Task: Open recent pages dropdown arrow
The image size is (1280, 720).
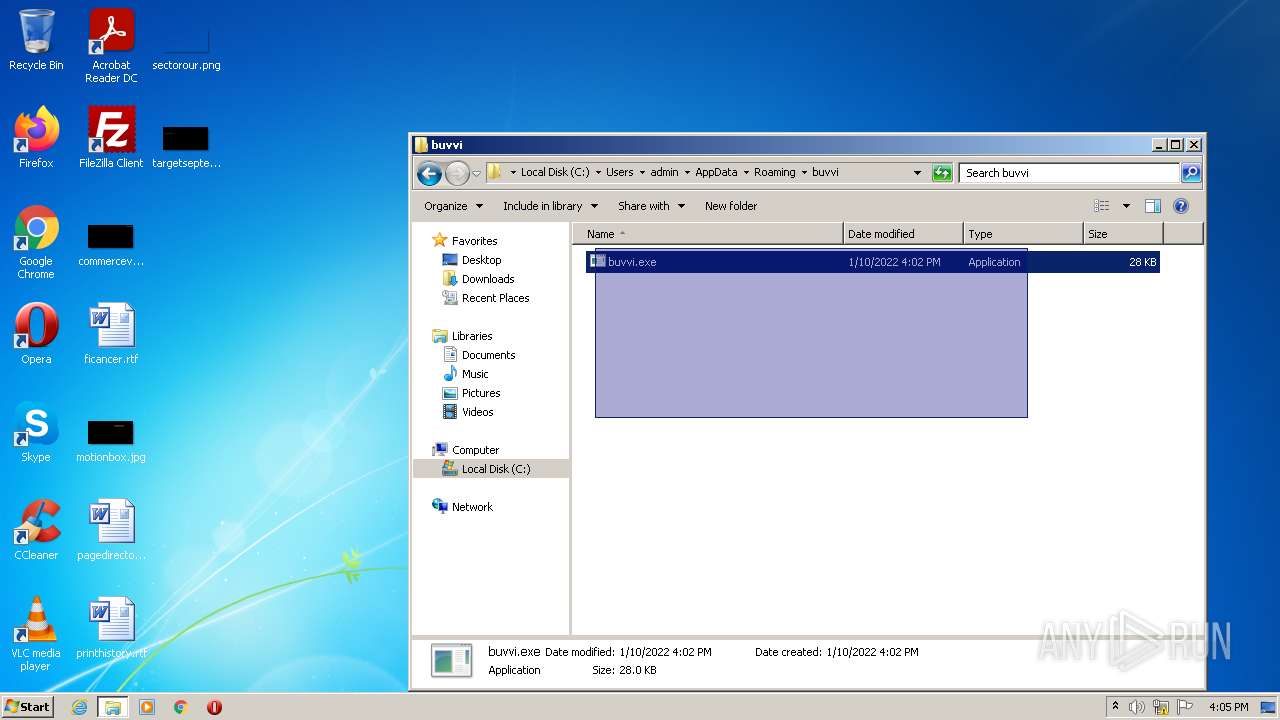Action: click(x=477, y=173)
